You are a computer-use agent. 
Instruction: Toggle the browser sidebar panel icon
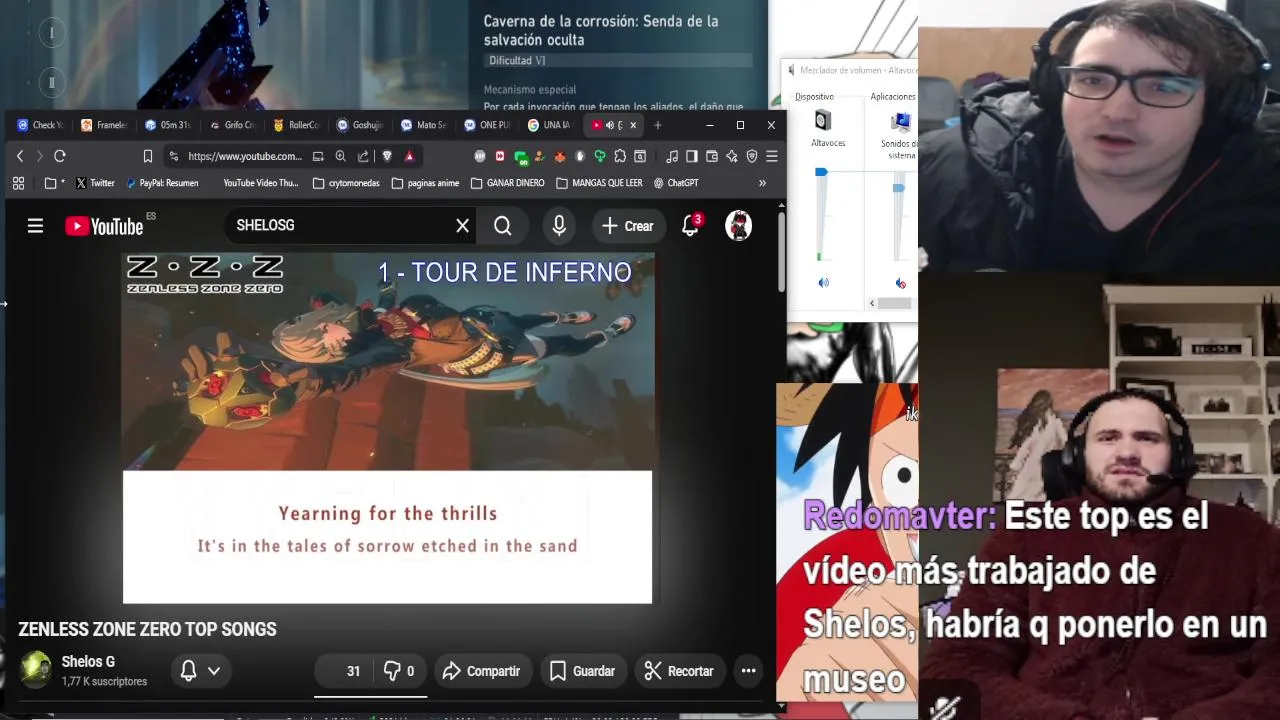[691, 156]
